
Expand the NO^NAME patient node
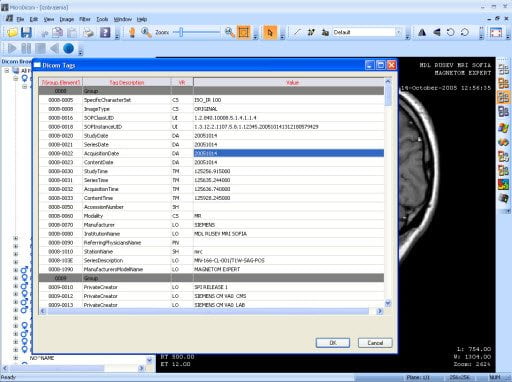click(x=15, y=358)
